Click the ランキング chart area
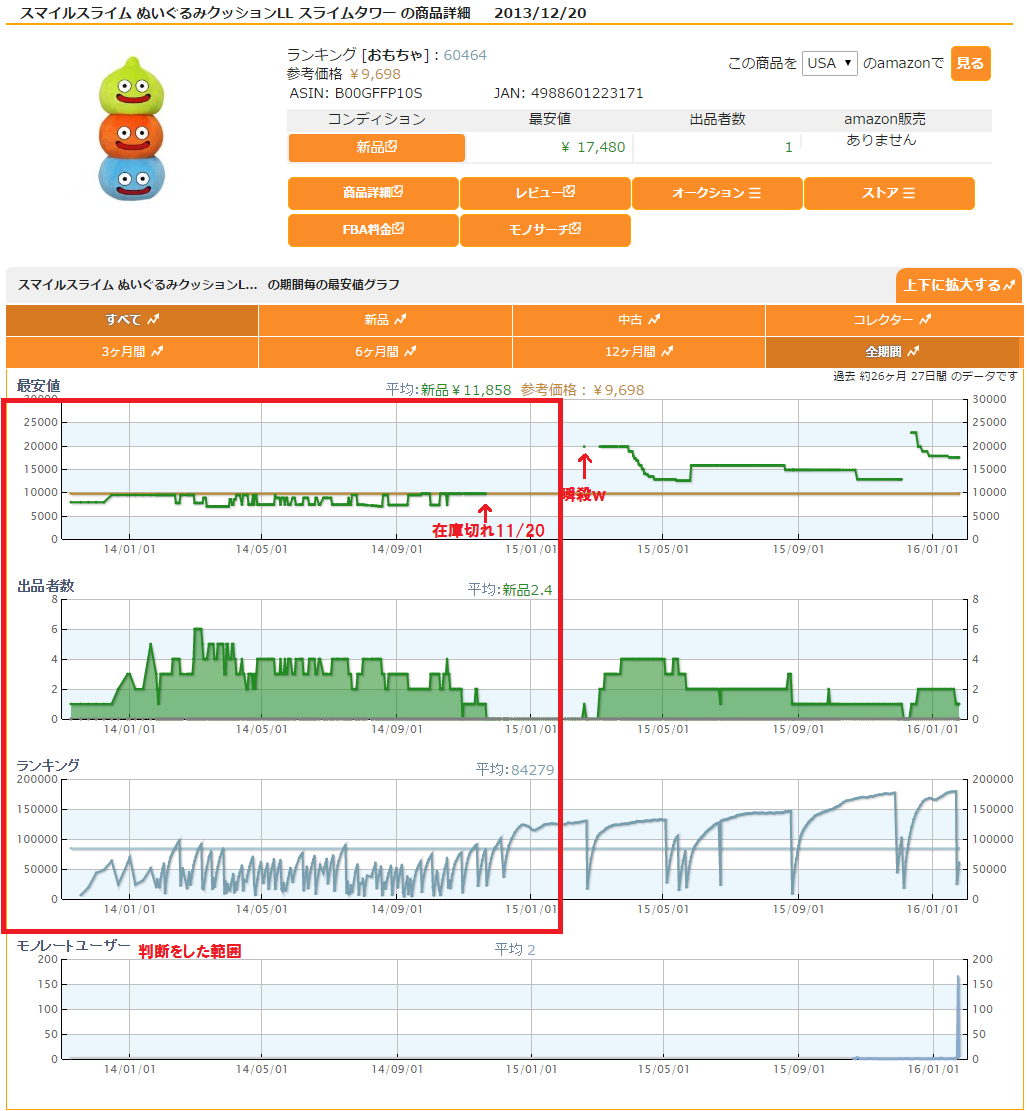This screenshot has height=1111, width=1027. click(515, 839)
